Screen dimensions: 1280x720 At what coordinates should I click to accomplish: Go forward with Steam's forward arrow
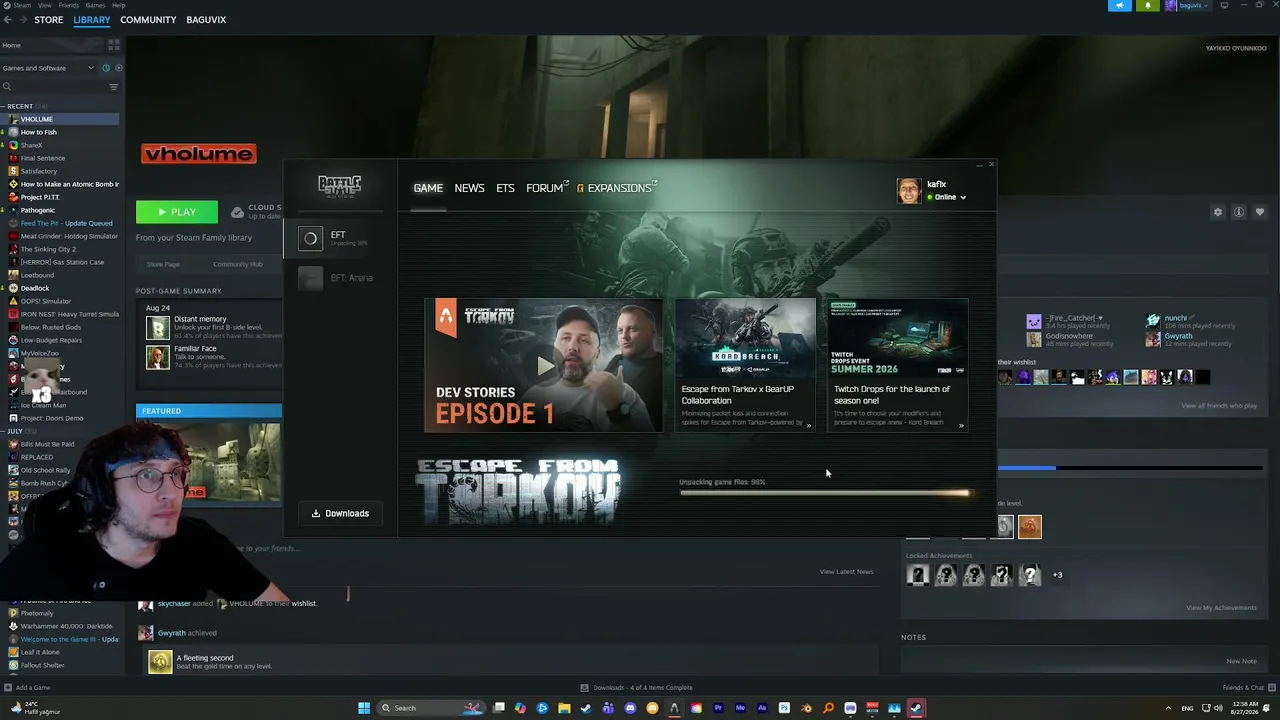23,20
